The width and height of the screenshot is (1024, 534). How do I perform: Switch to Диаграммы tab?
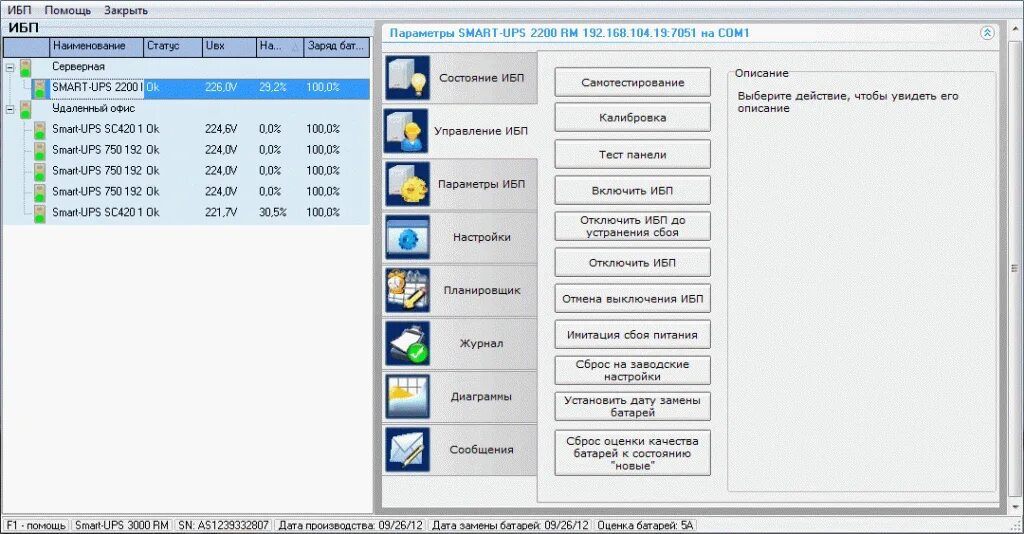click(x=460, y=396)
